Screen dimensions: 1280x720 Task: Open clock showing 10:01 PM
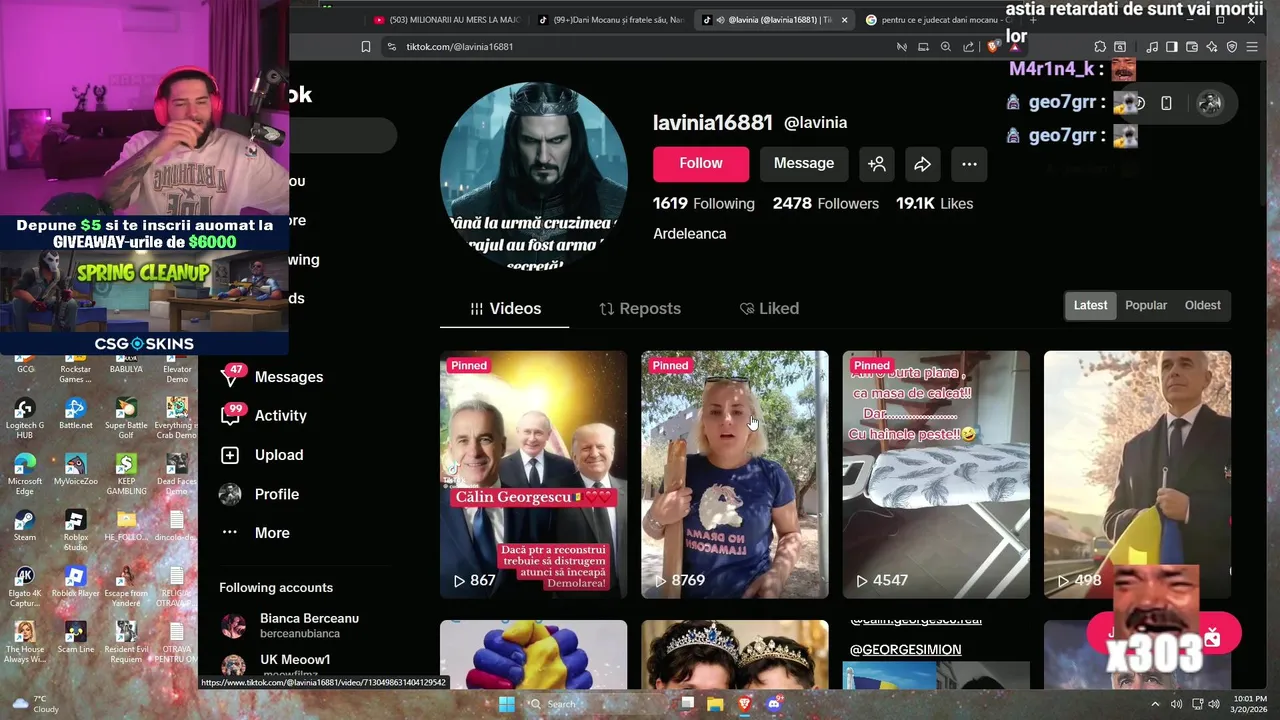[1250, 704]
